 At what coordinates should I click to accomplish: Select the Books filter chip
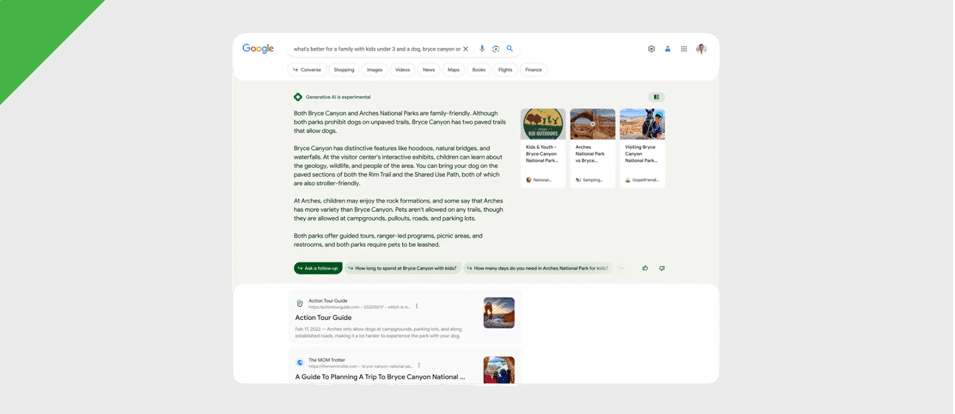(479, 70)
